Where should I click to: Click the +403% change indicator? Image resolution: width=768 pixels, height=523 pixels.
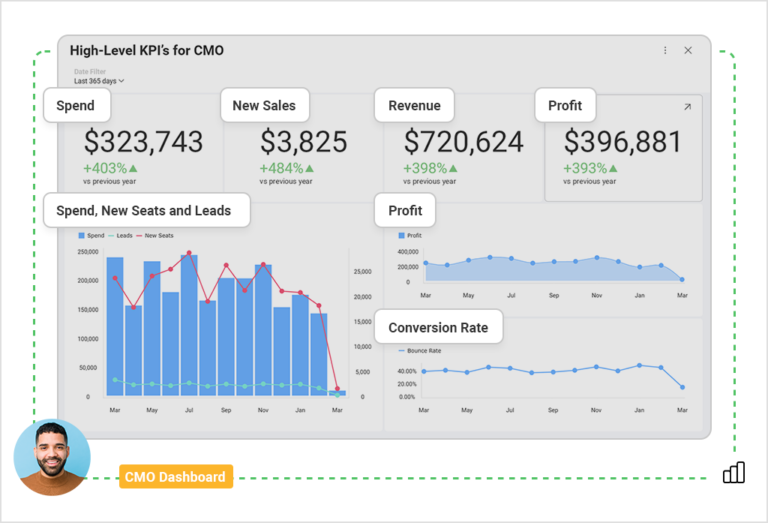(110, 168)
